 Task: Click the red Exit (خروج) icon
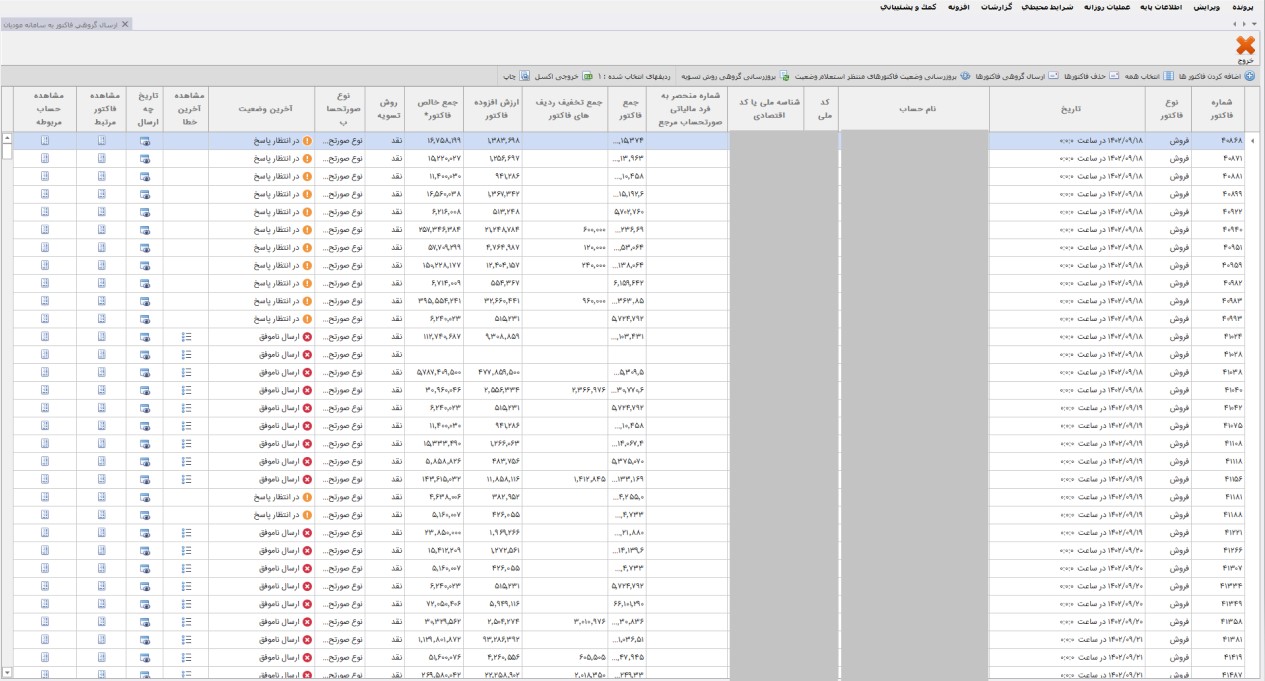1245,47
